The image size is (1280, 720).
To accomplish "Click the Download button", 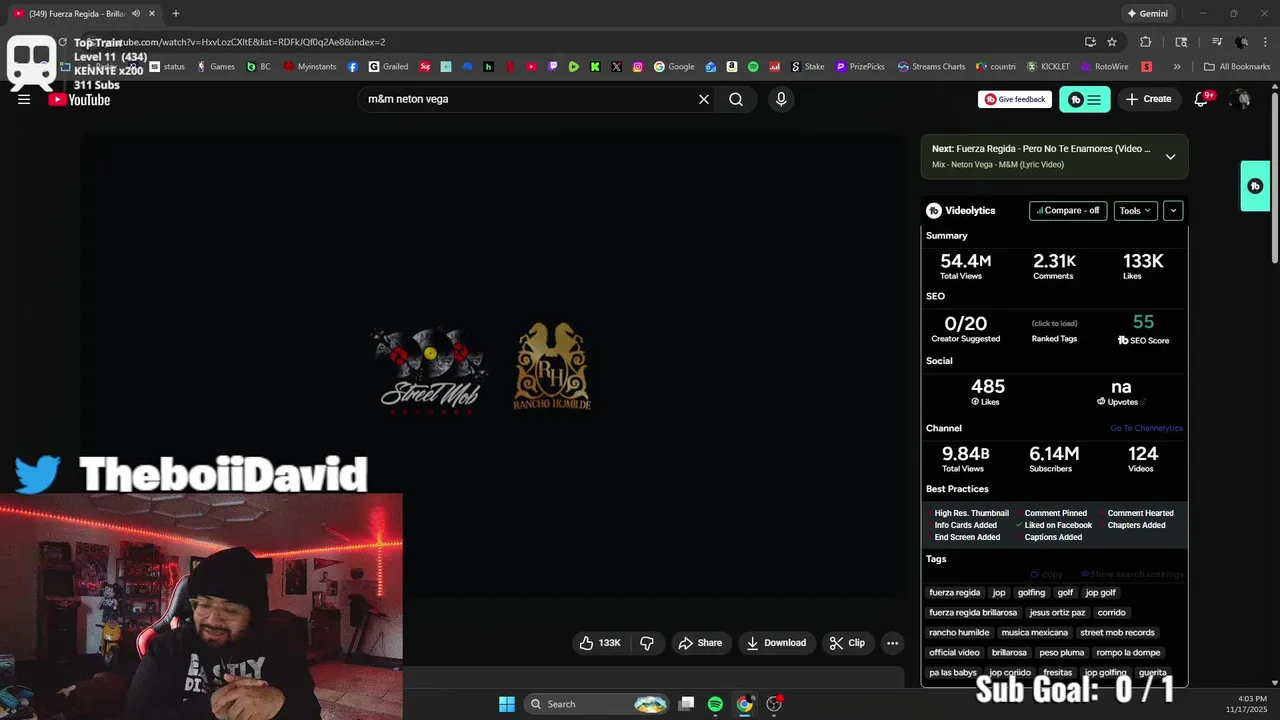I will click(776, 643).
